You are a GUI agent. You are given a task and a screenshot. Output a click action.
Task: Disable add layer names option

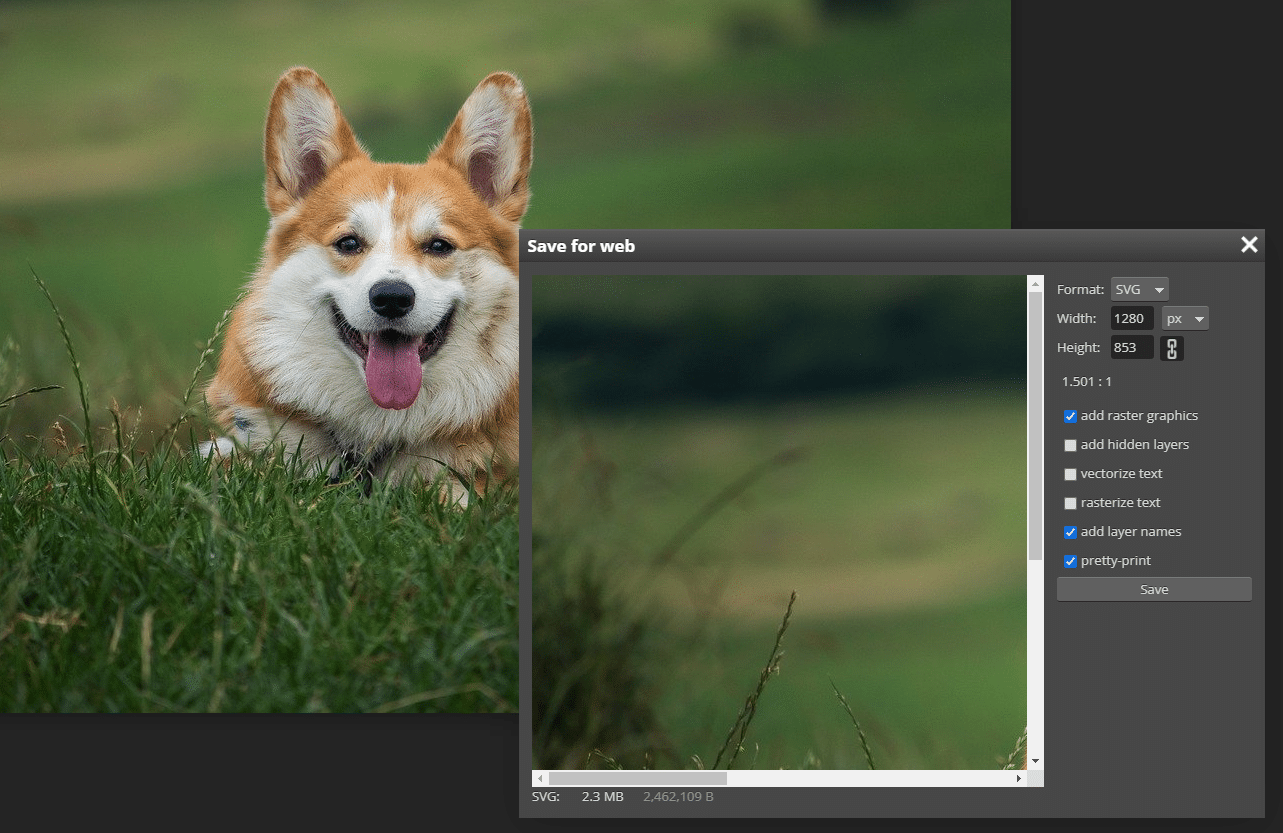1070,532
